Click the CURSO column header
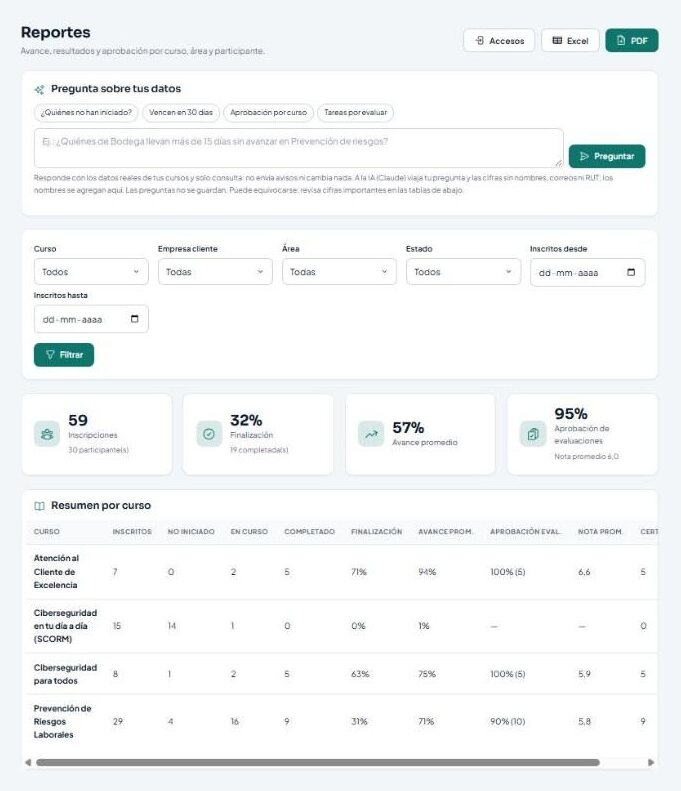 pos(46,532)
